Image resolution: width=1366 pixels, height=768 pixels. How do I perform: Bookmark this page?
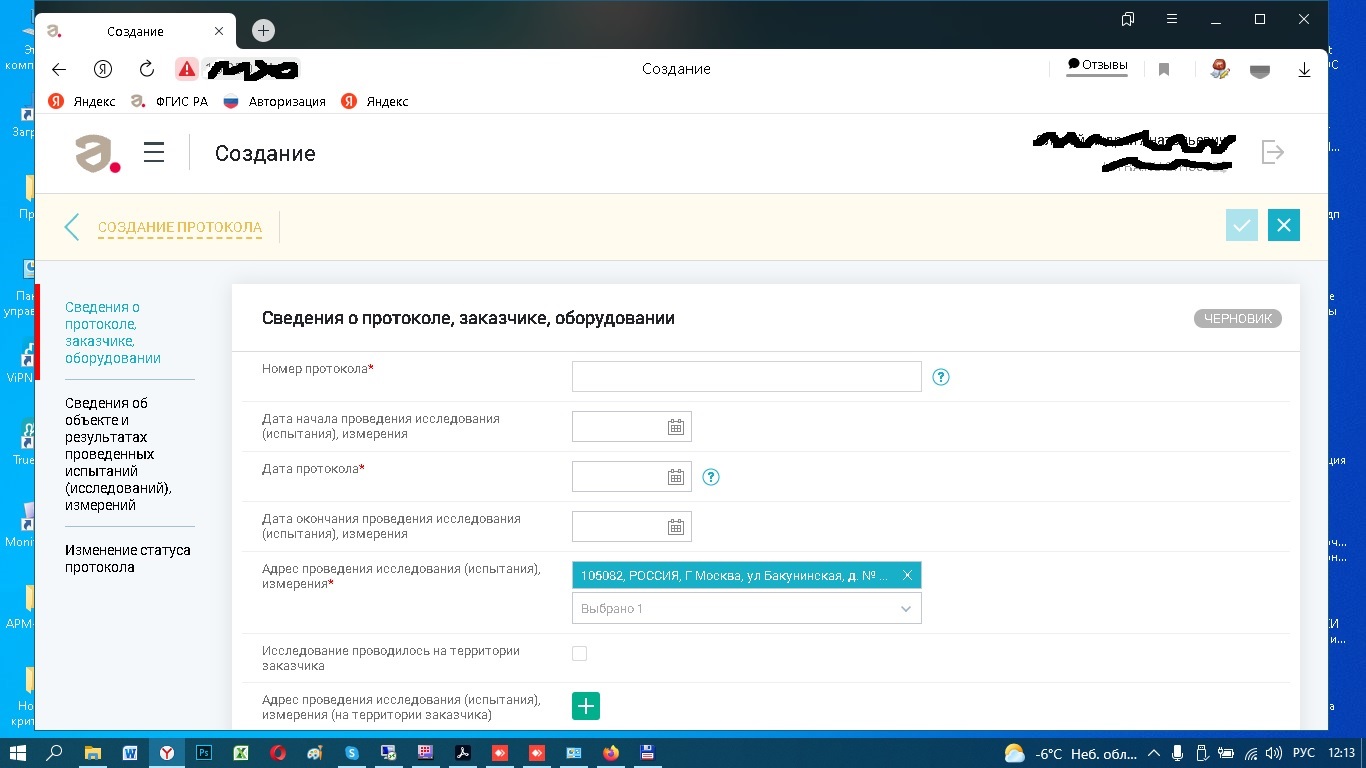click(1164, 70)
